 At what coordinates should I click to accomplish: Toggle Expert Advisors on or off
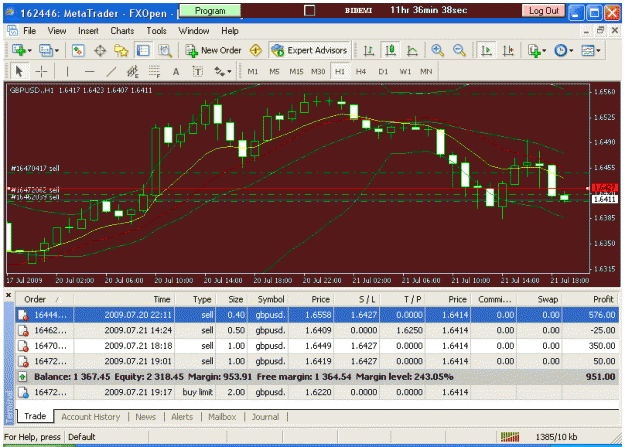click(309, 51)
